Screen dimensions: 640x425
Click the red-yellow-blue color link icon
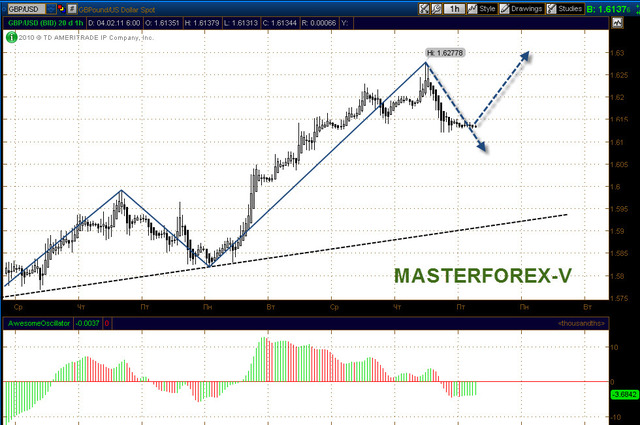pyautogui.click(x=61, y=9)
